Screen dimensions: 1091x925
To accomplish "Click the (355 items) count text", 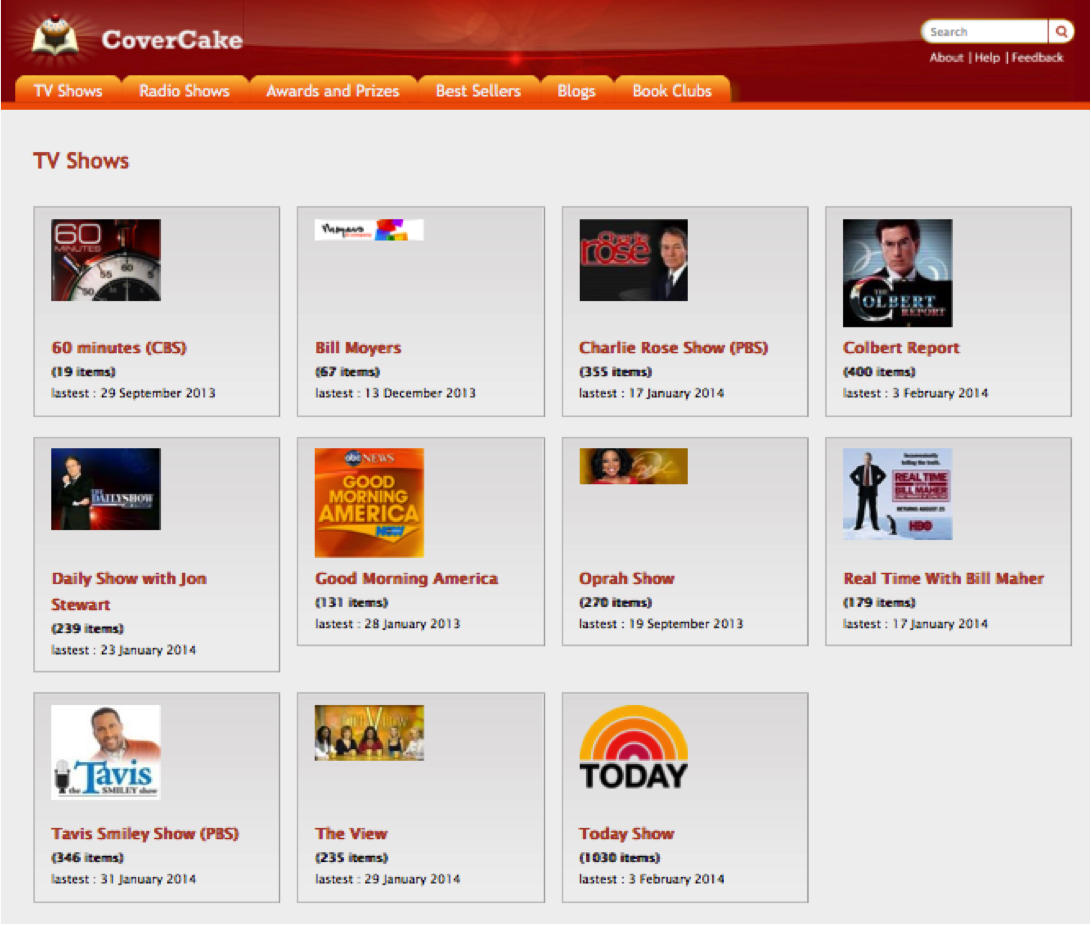I will coord(615,372).
